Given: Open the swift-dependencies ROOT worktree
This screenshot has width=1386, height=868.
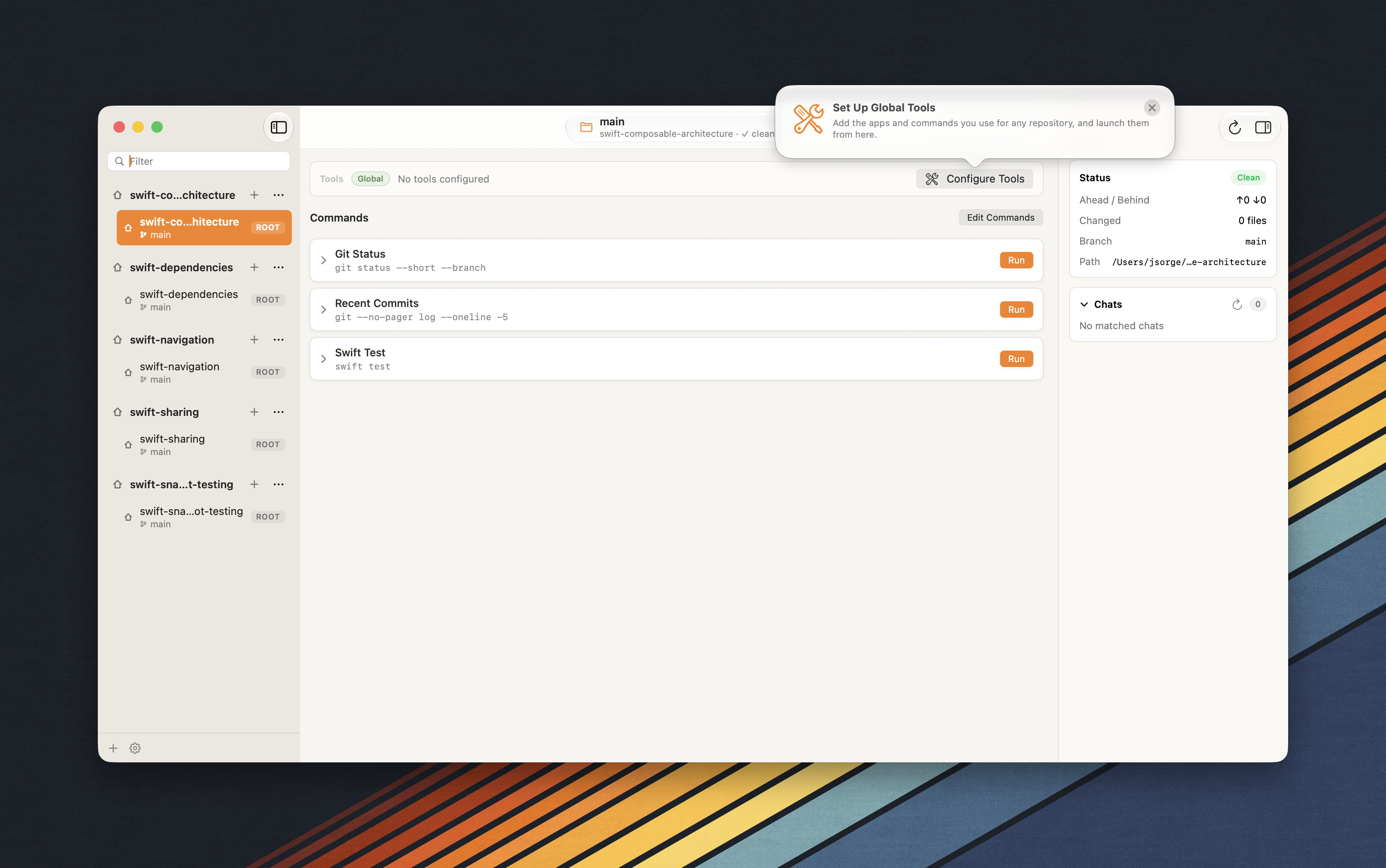Looking at the screenshot, I should 204,300.
